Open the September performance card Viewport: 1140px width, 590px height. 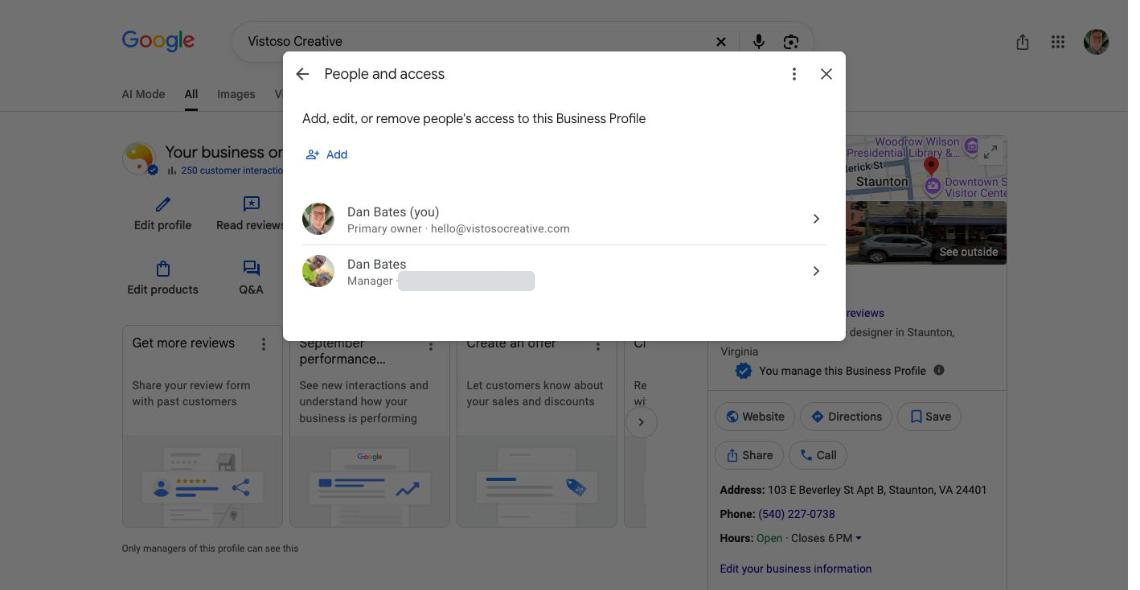pos(369,434)
